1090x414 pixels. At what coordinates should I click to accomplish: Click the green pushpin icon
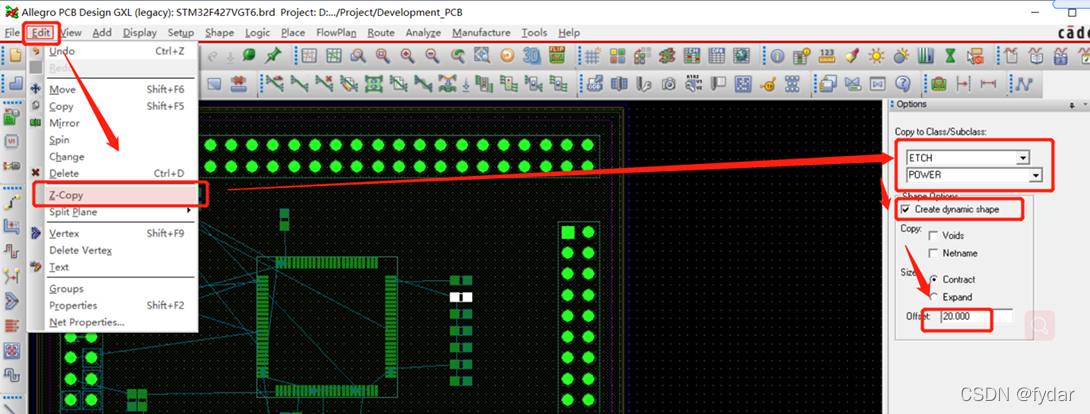click(x=273, y=56)
